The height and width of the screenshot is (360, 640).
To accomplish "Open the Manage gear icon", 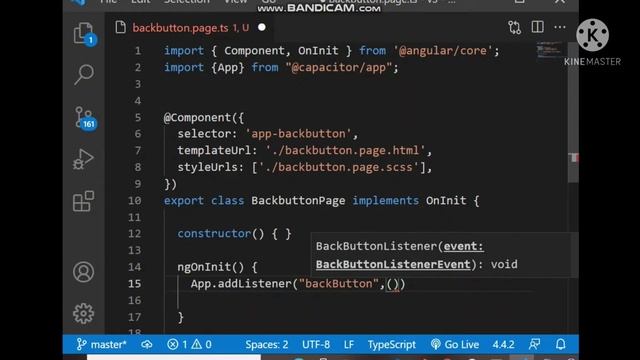I will click(83, 313).
